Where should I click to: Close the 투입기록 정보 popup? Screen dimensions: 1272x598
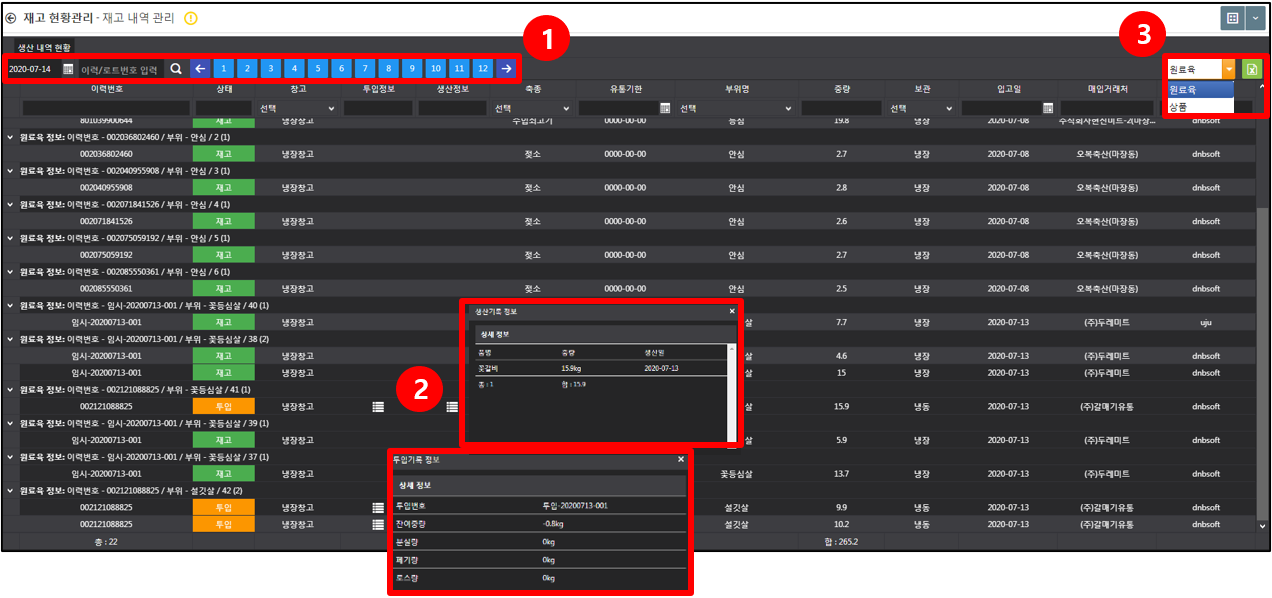click(x=681, y=459)
